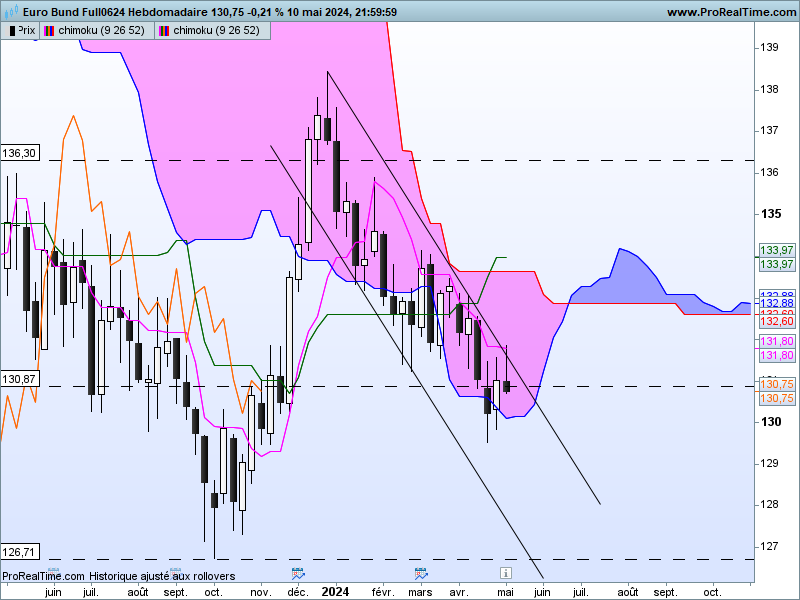Screen dimensions: 800x600
Task: Select the 130,87 horizontal line label
Action: point(20,379)
